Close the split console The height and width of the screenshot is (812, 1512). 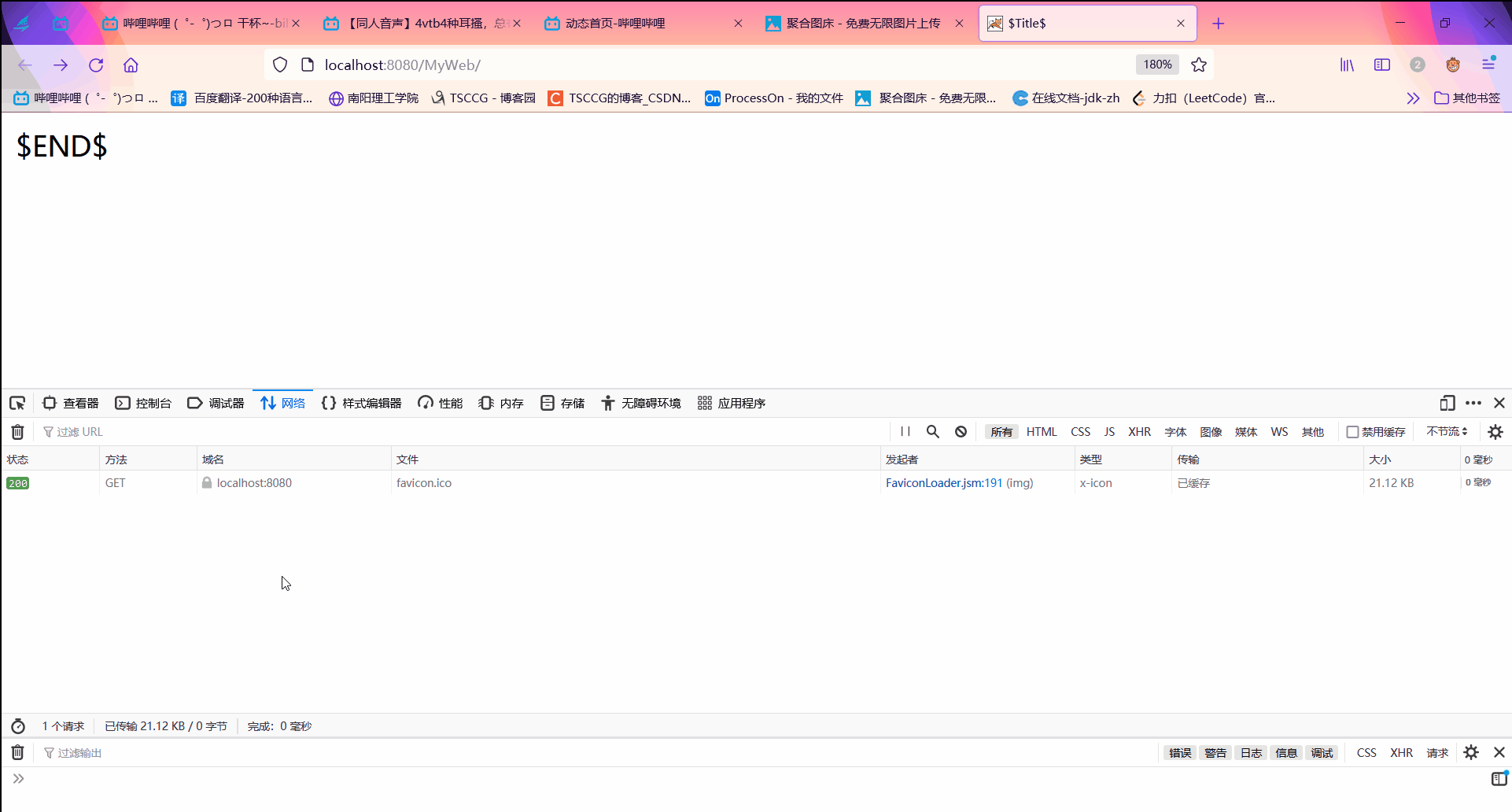click(x=1499, y=753)
